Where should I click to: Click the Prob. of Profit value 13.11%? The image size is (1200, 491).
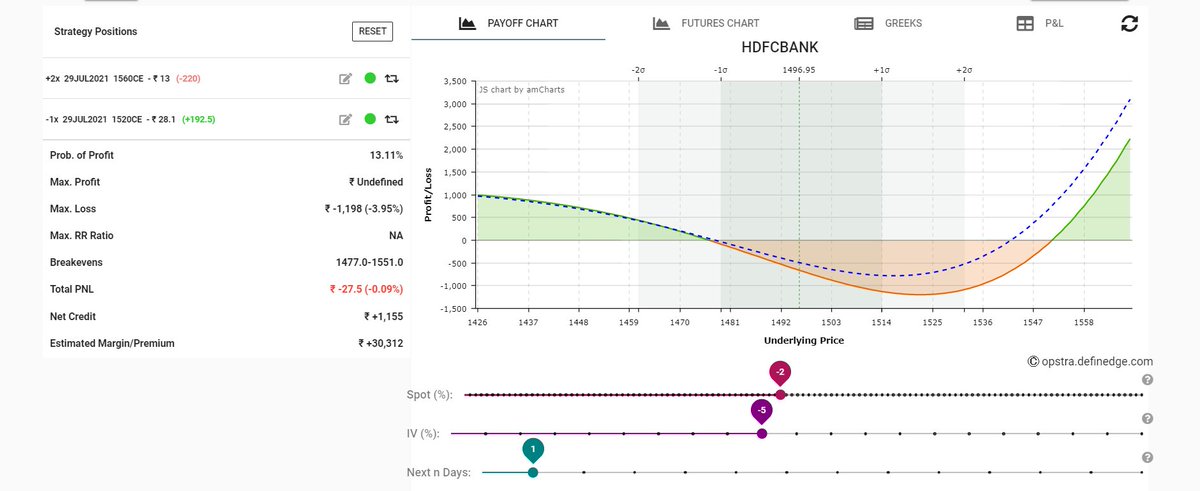pyautogui.click(x=386, y=155)
